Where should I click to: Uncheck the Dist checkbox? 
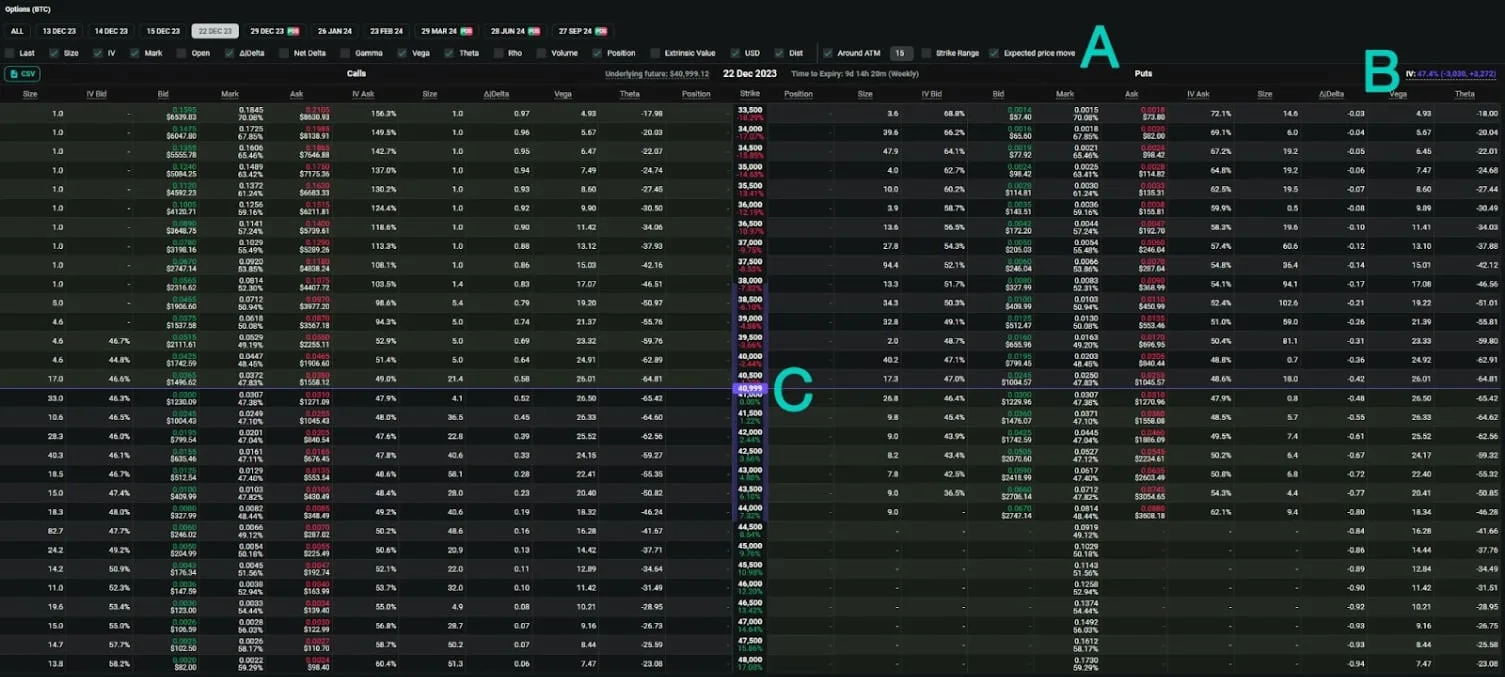pos(779,53)
